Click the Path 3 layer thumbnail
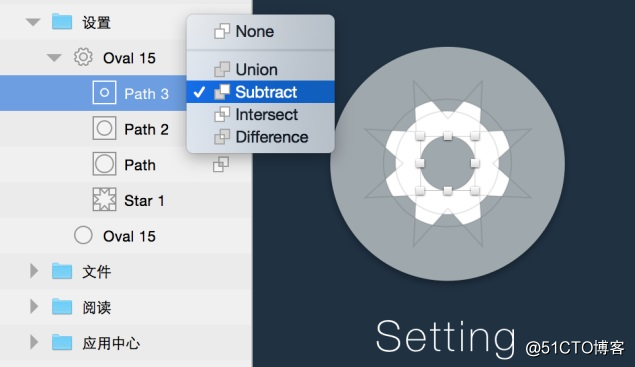 click(104, 93)
